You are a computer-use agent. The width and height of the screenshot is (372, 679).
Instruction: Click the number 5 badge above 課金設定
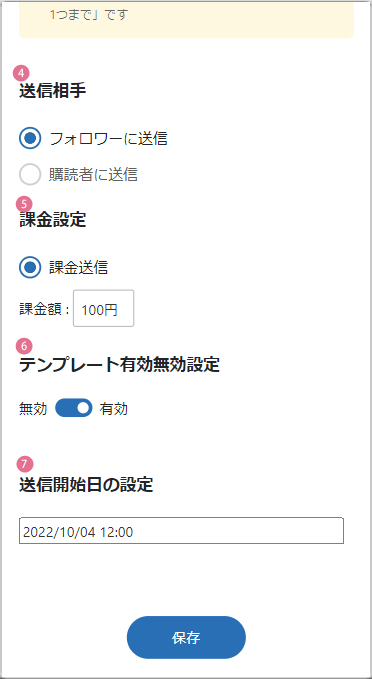point(24,203)
